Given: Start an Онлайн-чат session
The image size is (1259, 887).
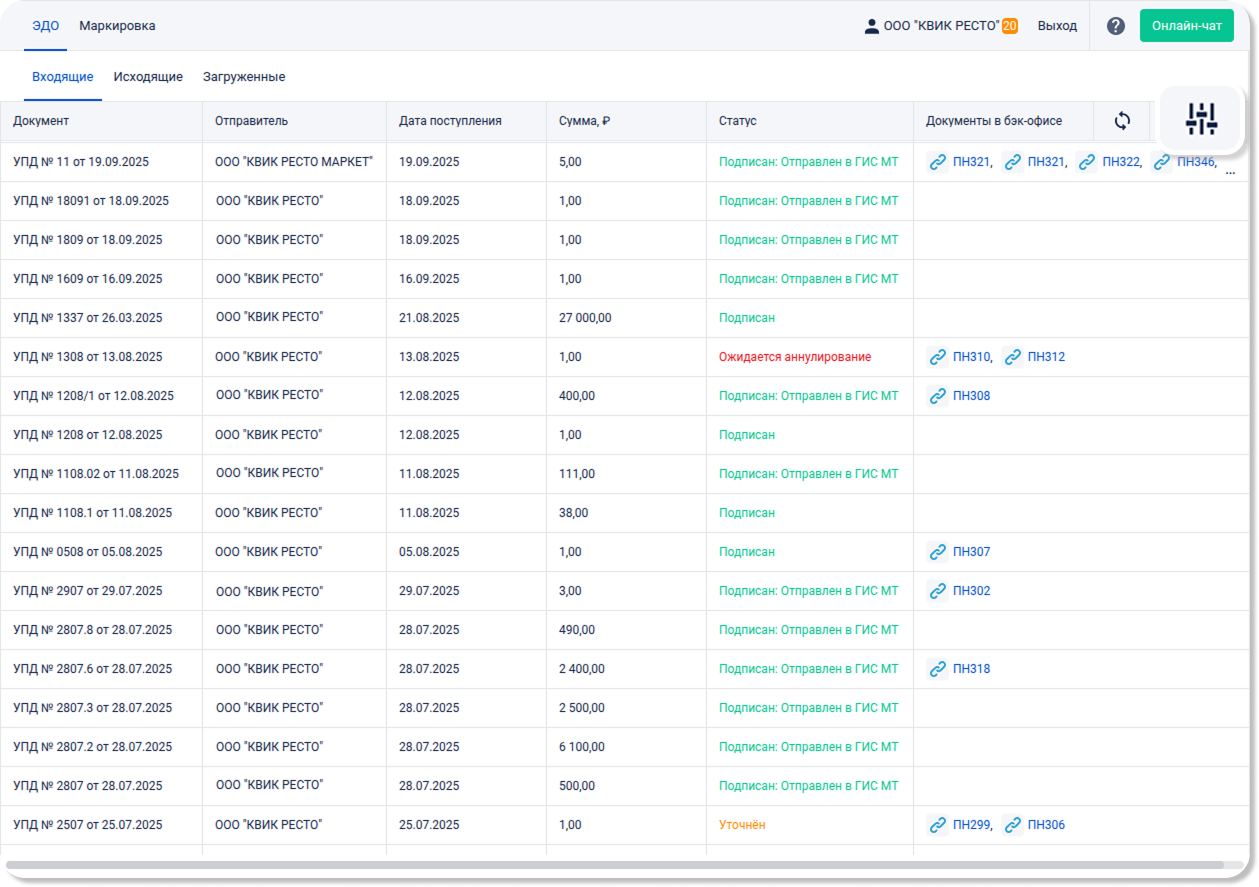Looking at the screenshot, I should (1186, 26).
